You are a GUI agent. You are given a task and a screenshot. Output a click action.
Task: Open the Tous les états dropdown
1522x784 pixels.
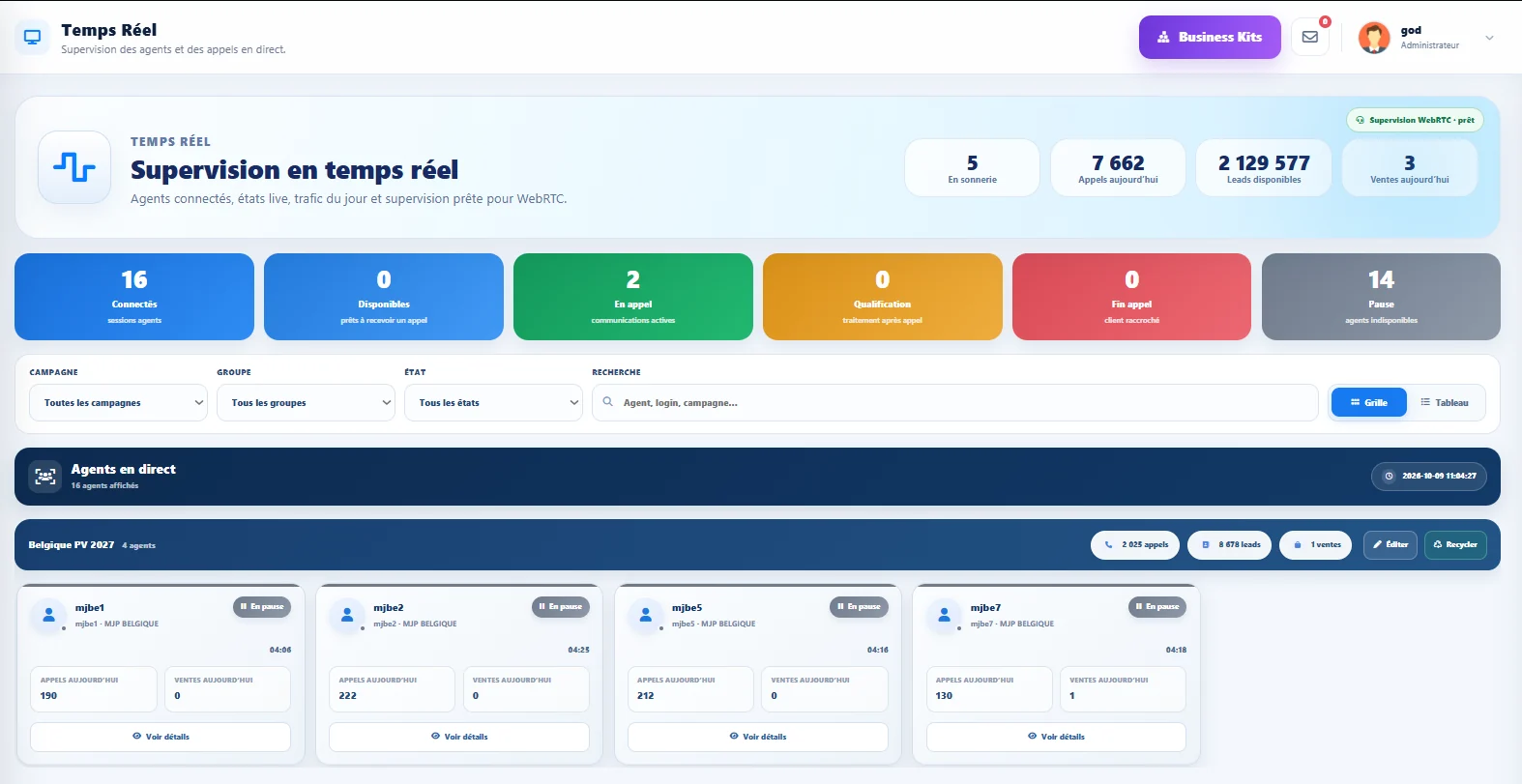pos(493,403)
